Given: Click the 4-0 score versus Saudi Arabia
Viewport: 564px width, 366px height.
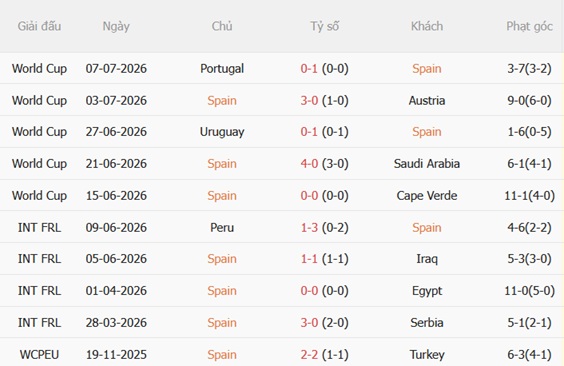Looking at the screenshot, I should pos(309,164).
